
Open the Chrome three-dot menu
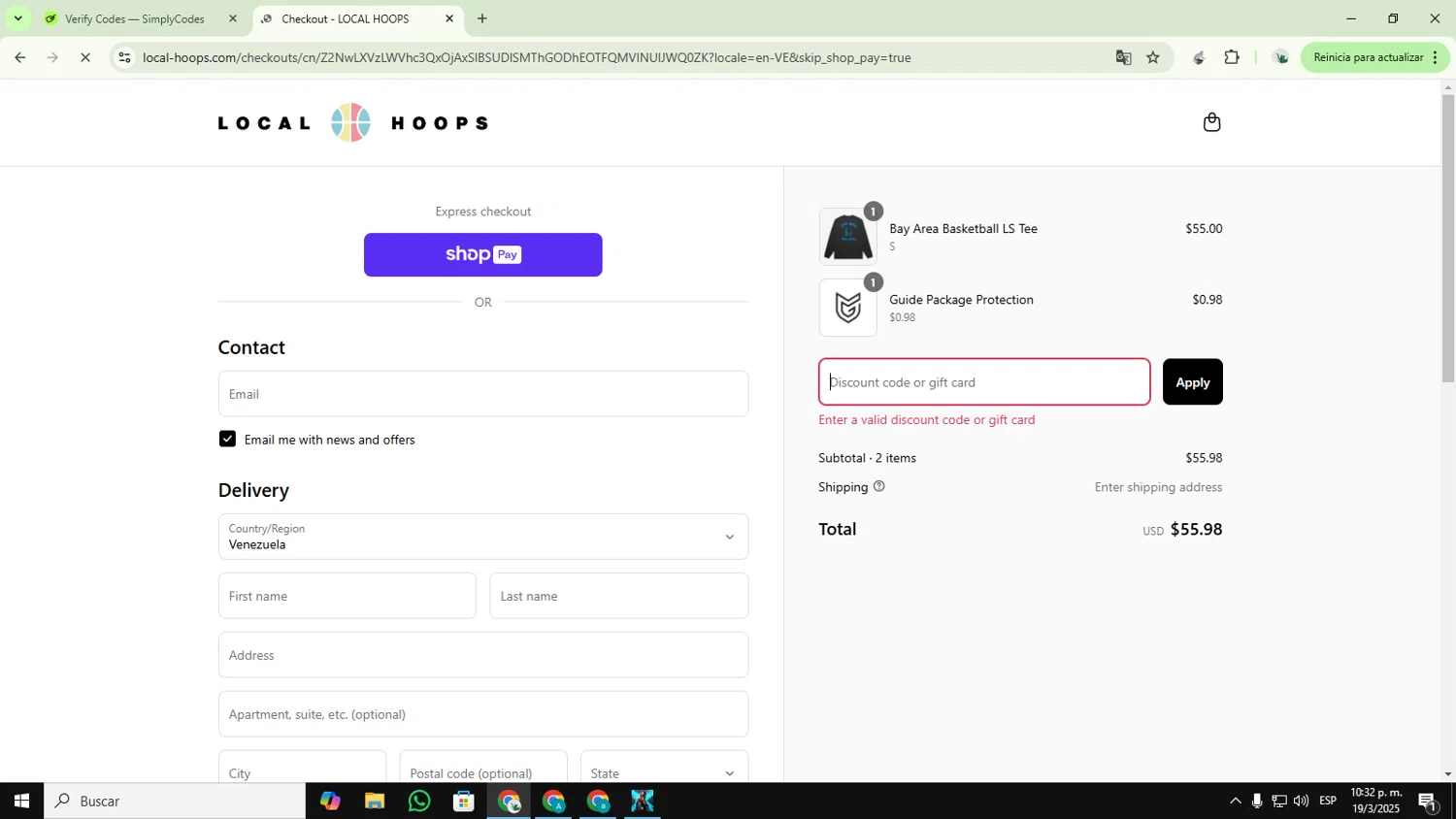(1435, 57)
